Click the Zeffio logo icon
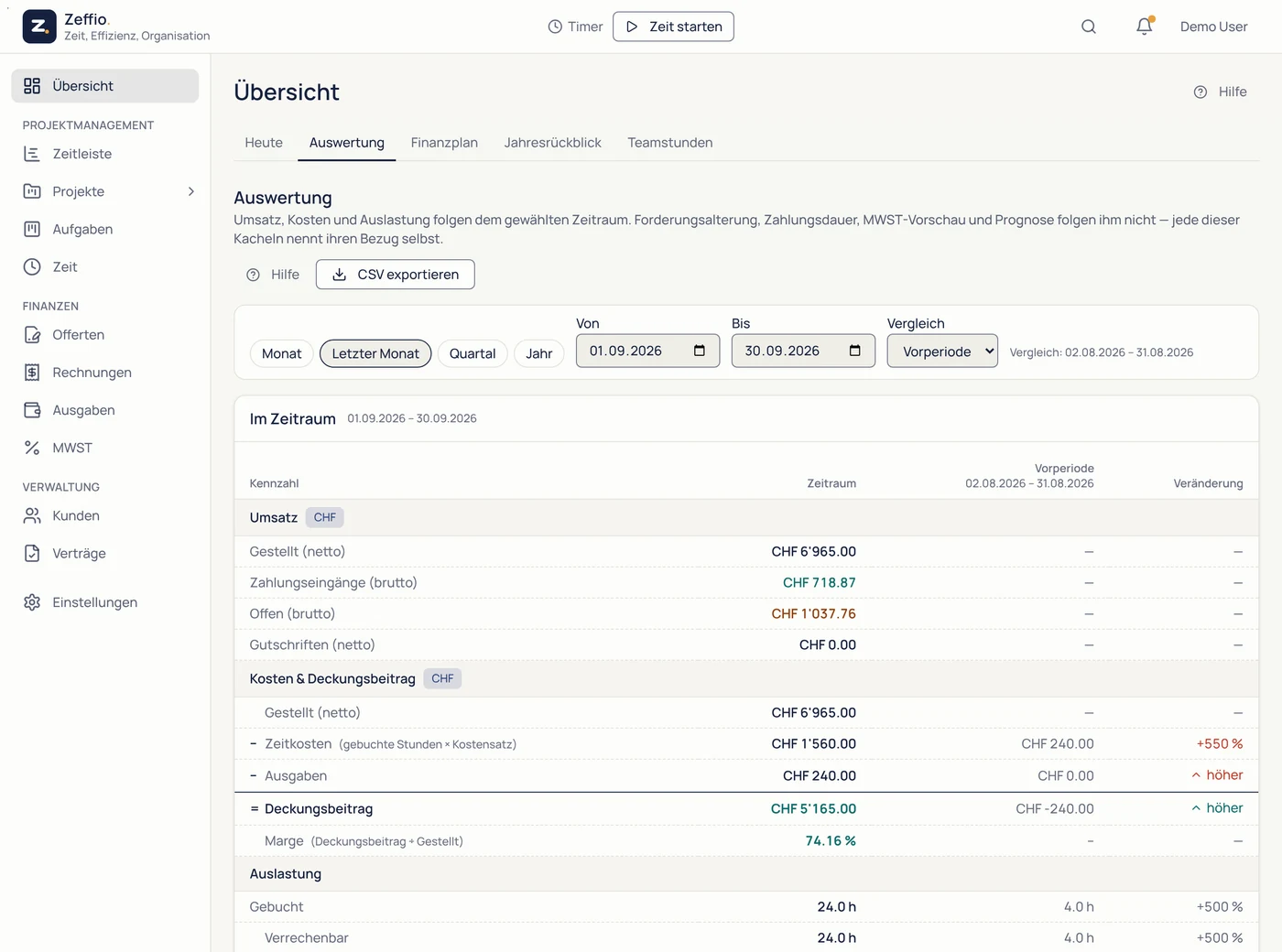The image size is (1282, 952). [x=39, y=27]
